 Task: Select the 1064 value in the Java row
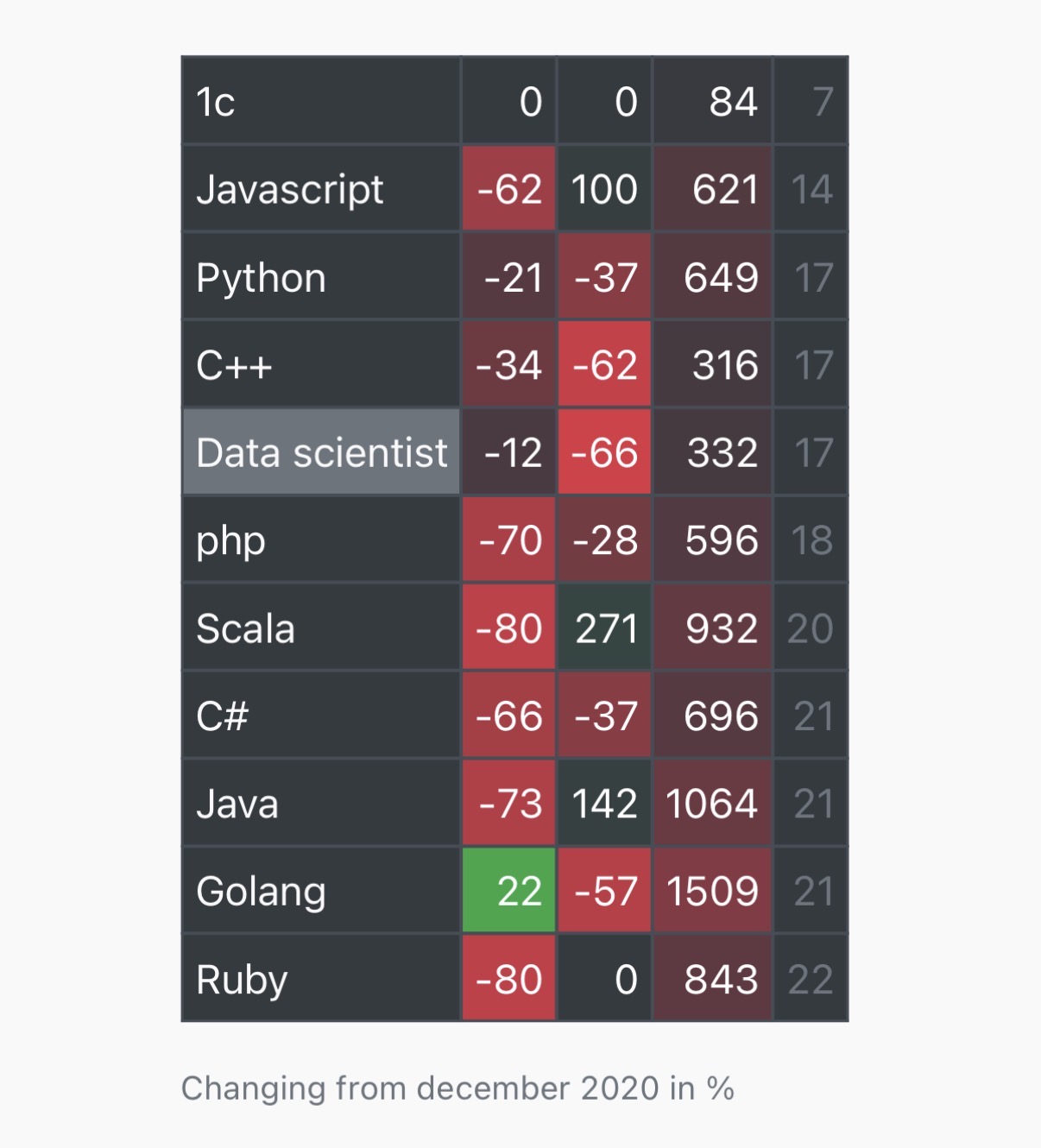(712, 804)
